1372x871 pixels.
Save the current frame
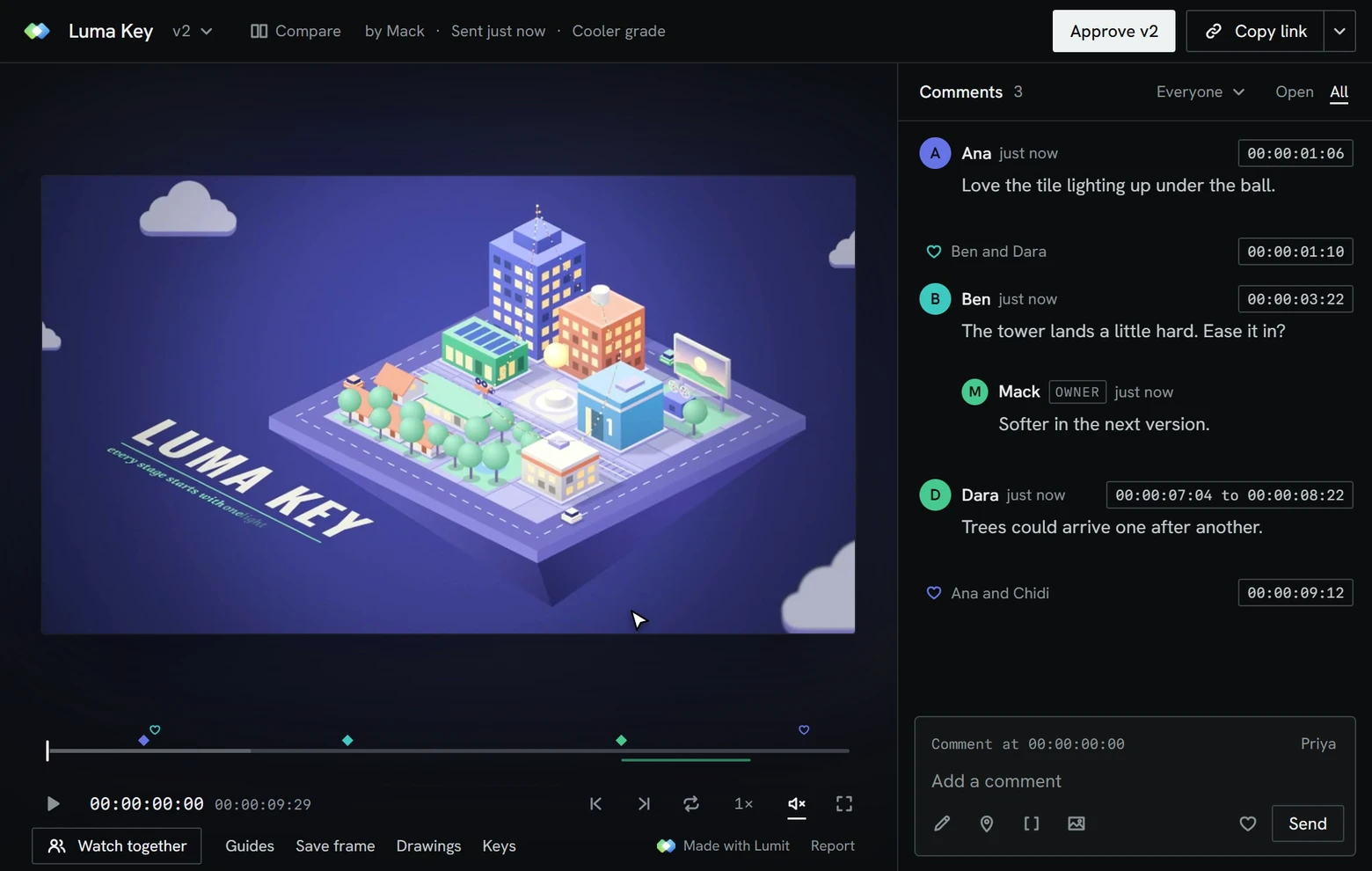[335, 846]
